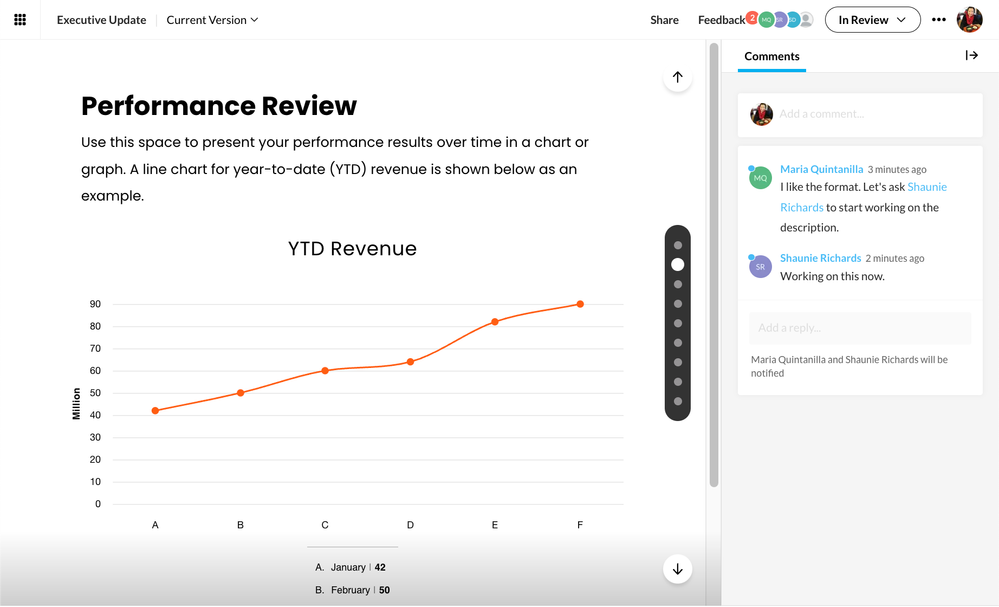Open the app grid launcher icon
Screen dimensions: 999x607
click(x=20, y=20)
